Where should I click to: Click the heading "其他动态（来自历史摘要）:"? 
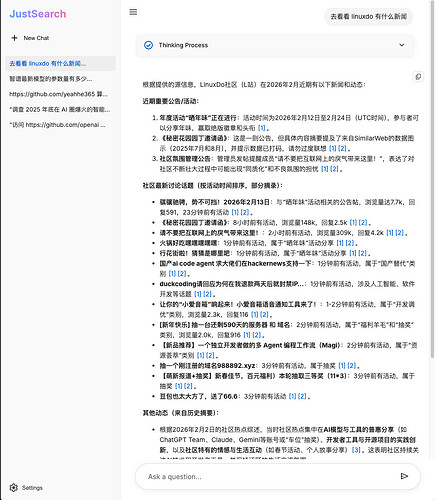pyautogui.click(x=181, y=413)
